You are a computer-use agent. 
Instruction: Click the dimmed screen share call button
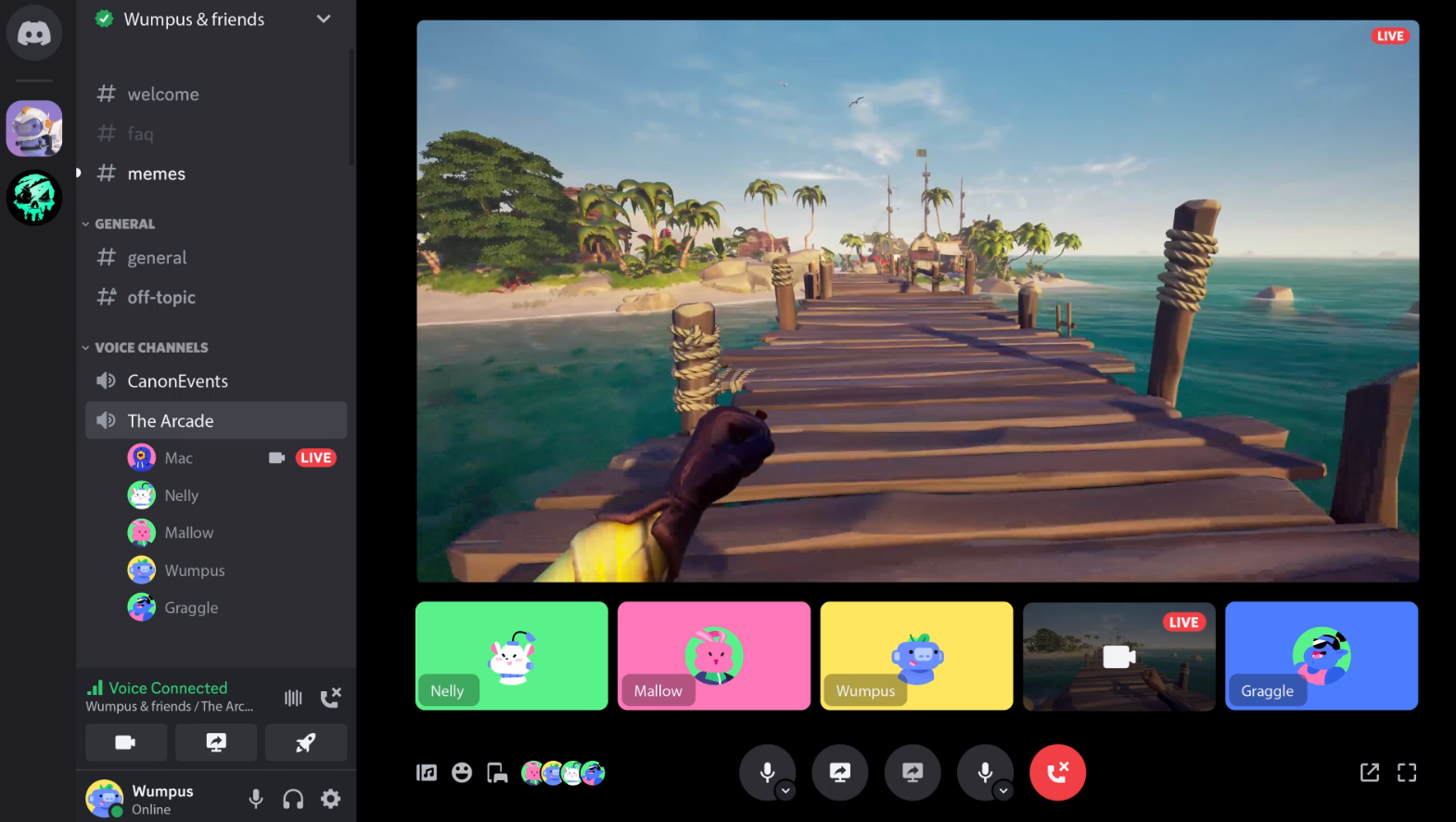[x=913, y=772]
